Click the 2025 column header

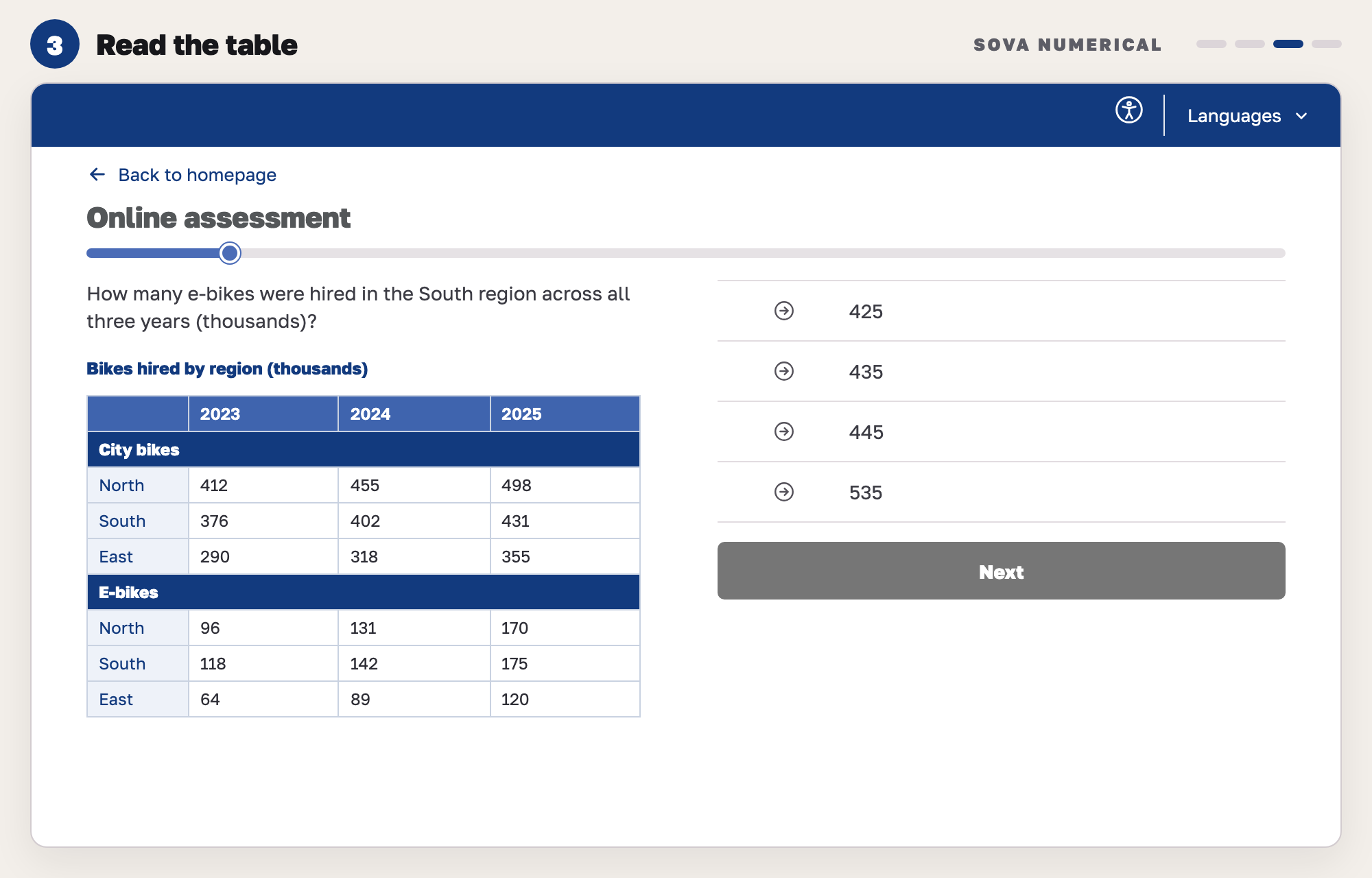click(565, 414)
